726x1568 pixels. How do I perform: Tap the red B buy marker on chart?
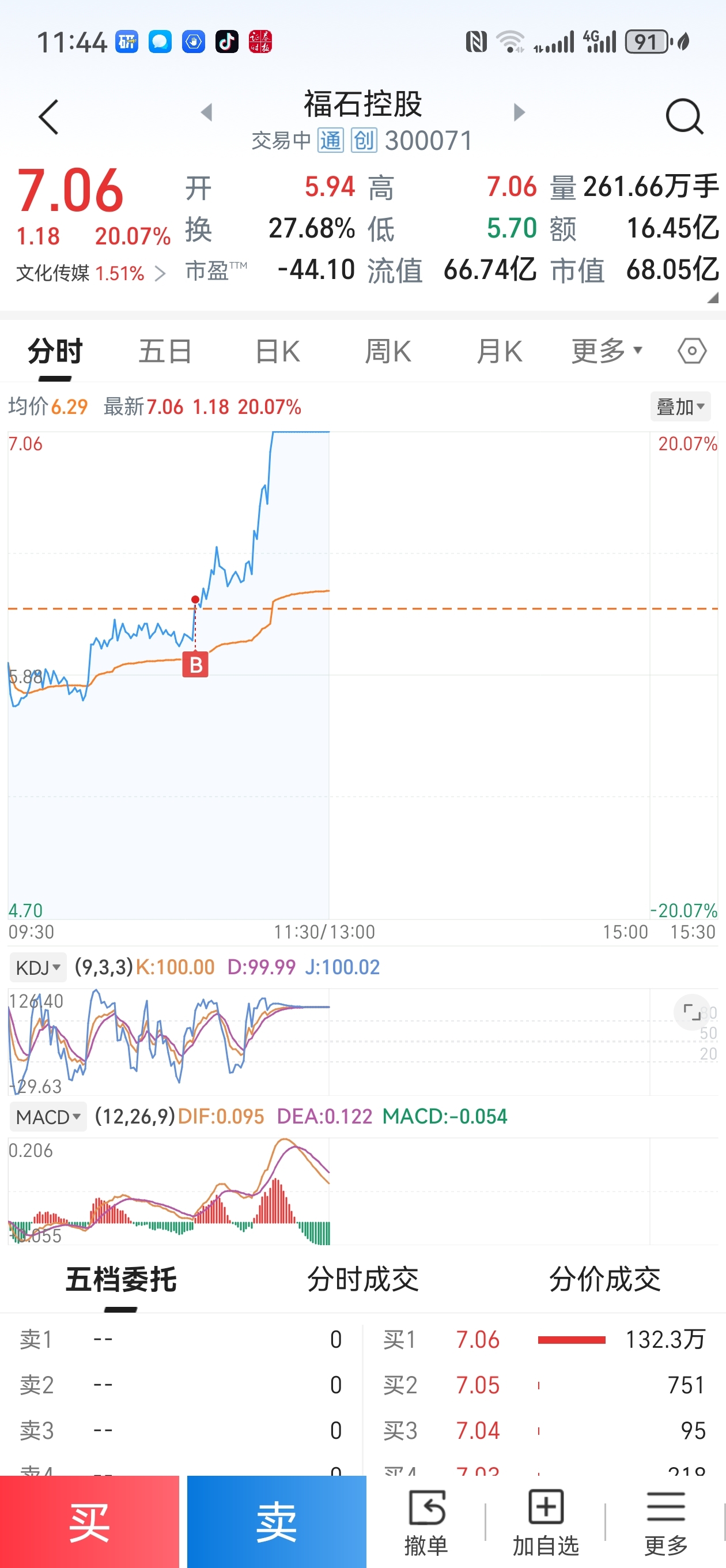point(195,665)
